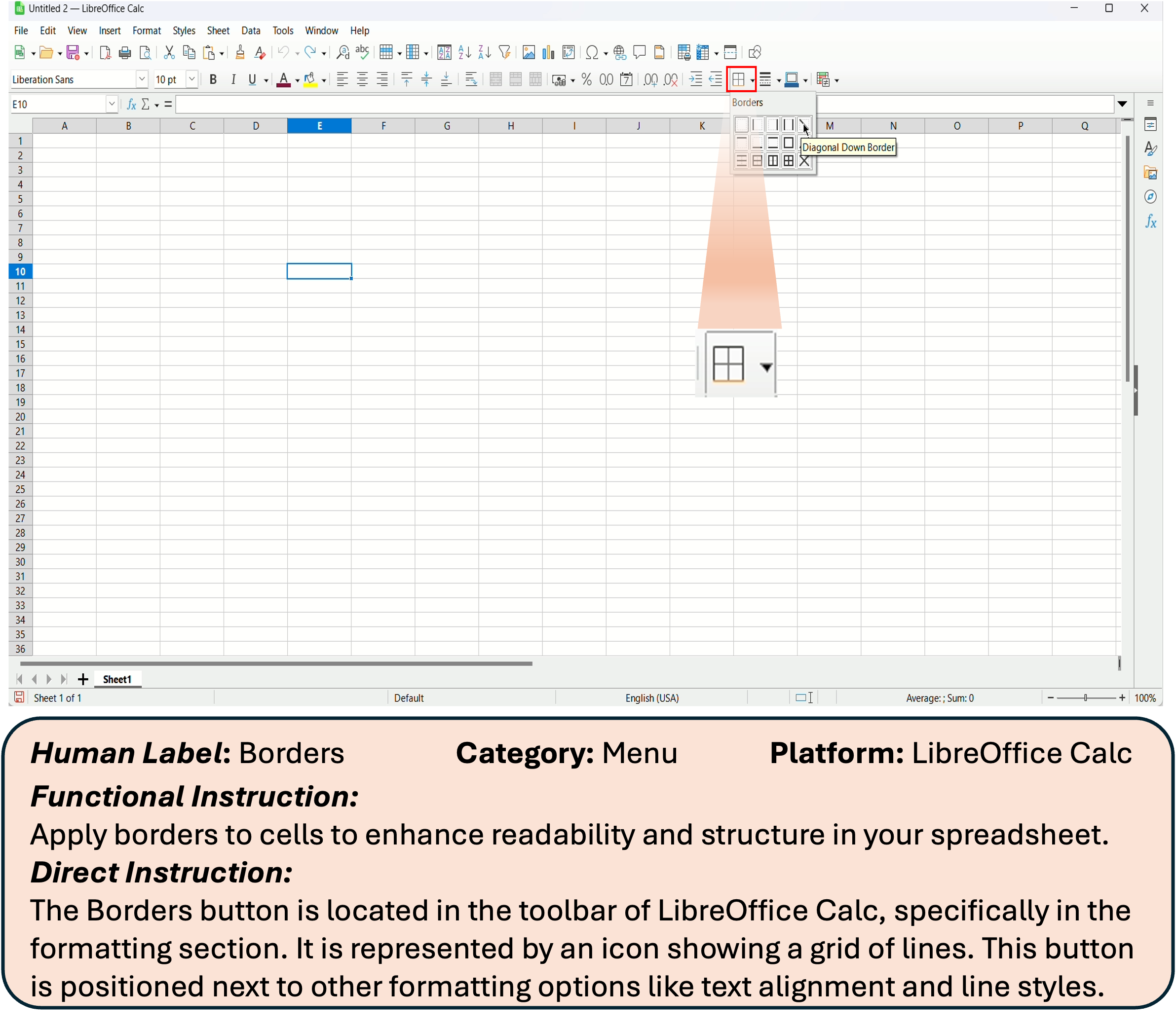Click column header E
The image size is (1176, 1026).
(x=319, y=126)
